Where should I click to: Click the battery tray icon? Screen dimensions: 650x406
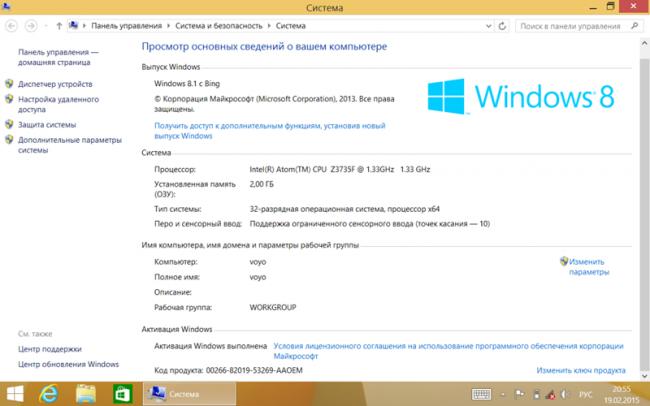(x=536, y=394)
